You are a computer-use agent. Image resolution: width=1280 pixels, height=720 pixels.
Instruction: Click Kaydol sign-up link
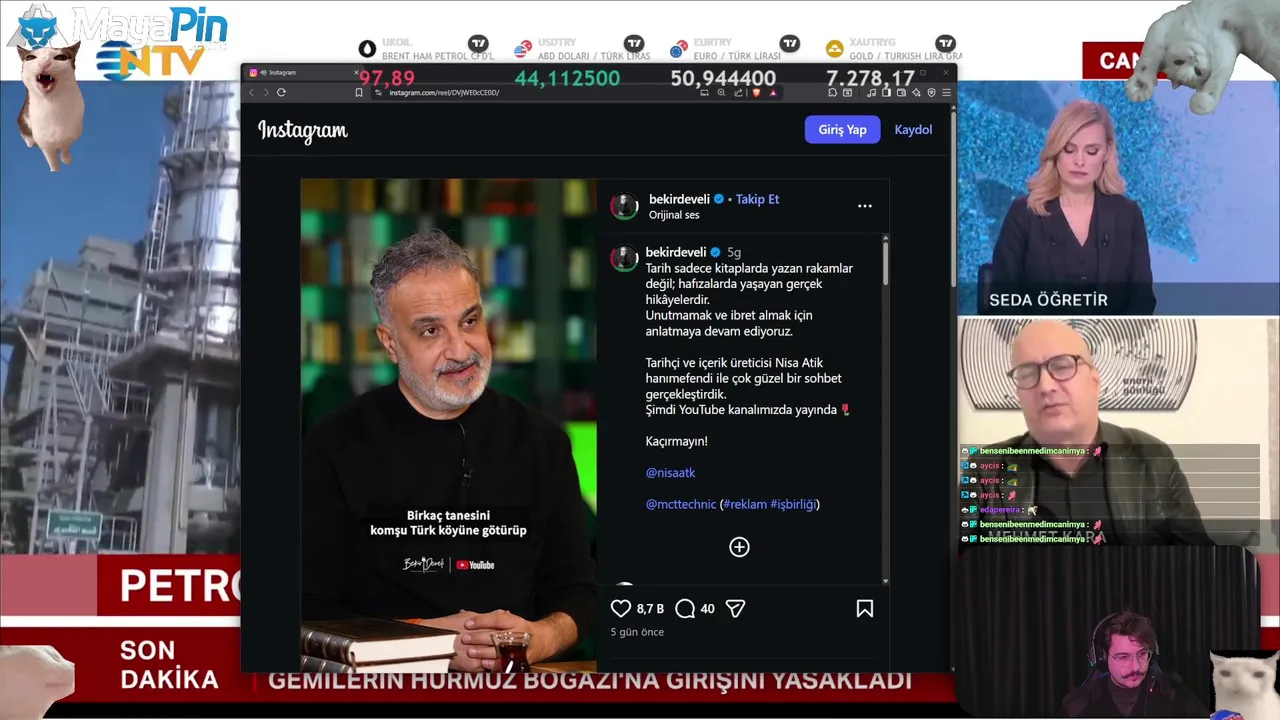913,129
